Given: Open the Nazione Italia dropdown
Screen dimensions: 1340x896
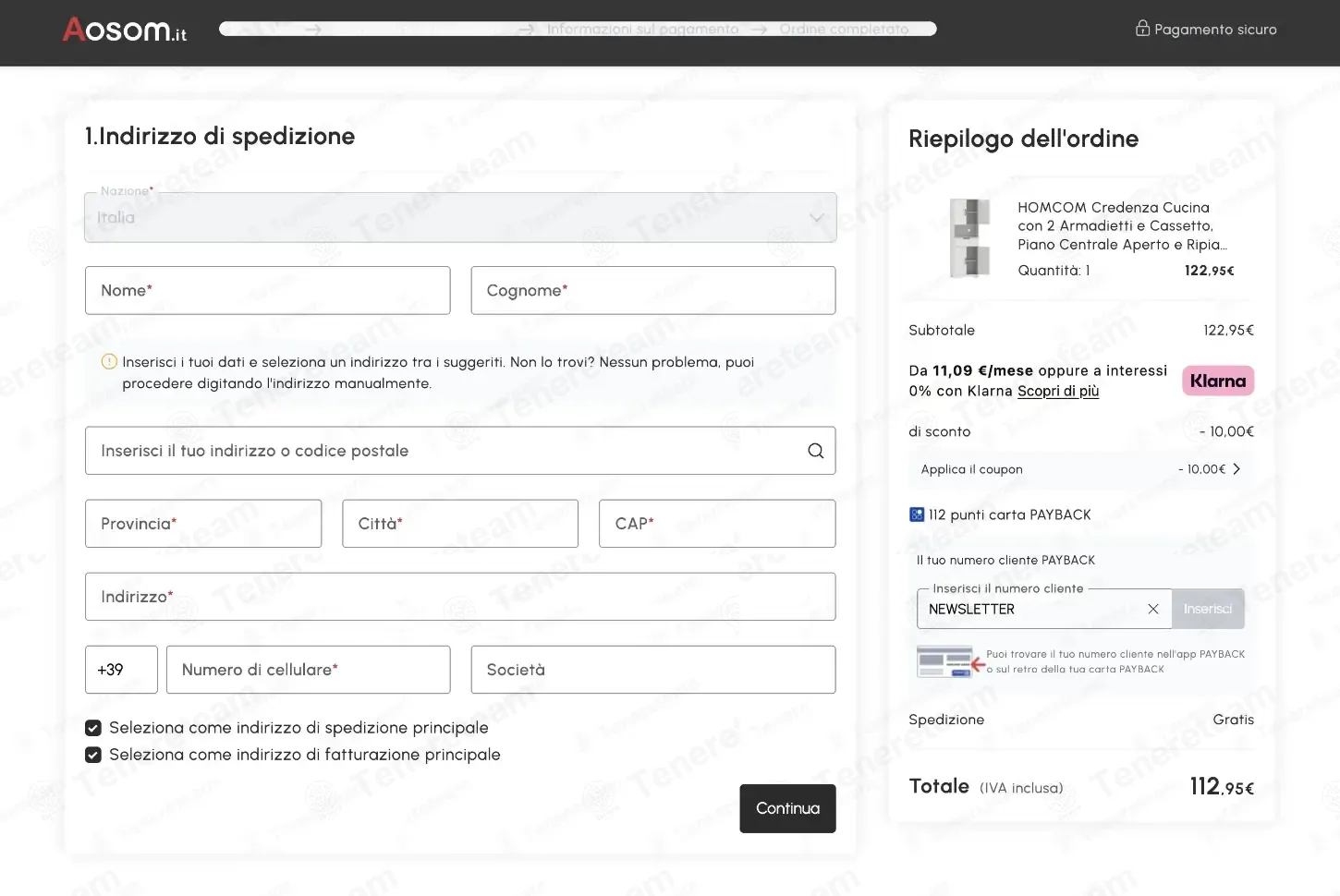Looking at the screenshot, I should pos(460,217).
